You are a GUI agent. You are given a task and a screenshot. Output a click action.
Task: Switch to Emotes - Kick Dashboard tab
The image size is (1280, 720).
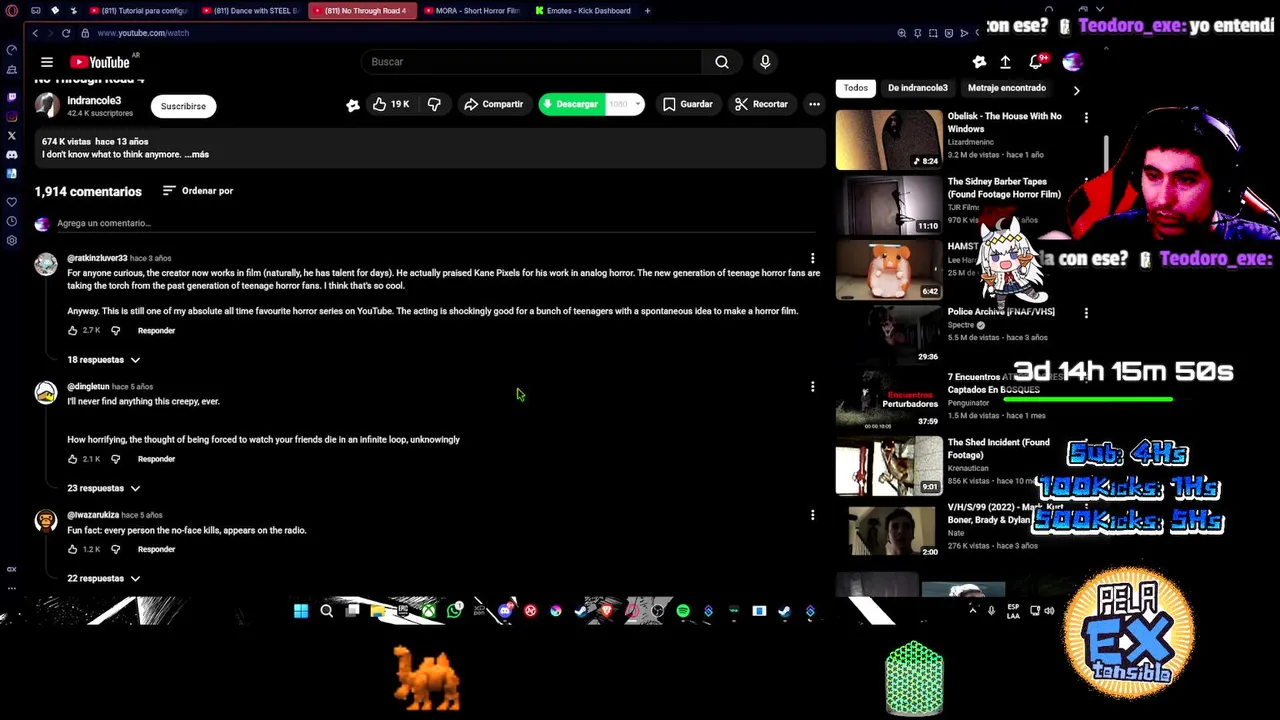[x=583, y=11]
